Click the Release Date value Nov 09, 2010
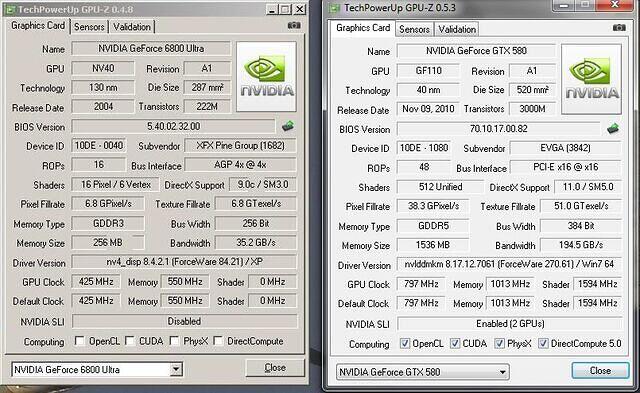This screenshot has width=640, height=393. pos(428,109)
